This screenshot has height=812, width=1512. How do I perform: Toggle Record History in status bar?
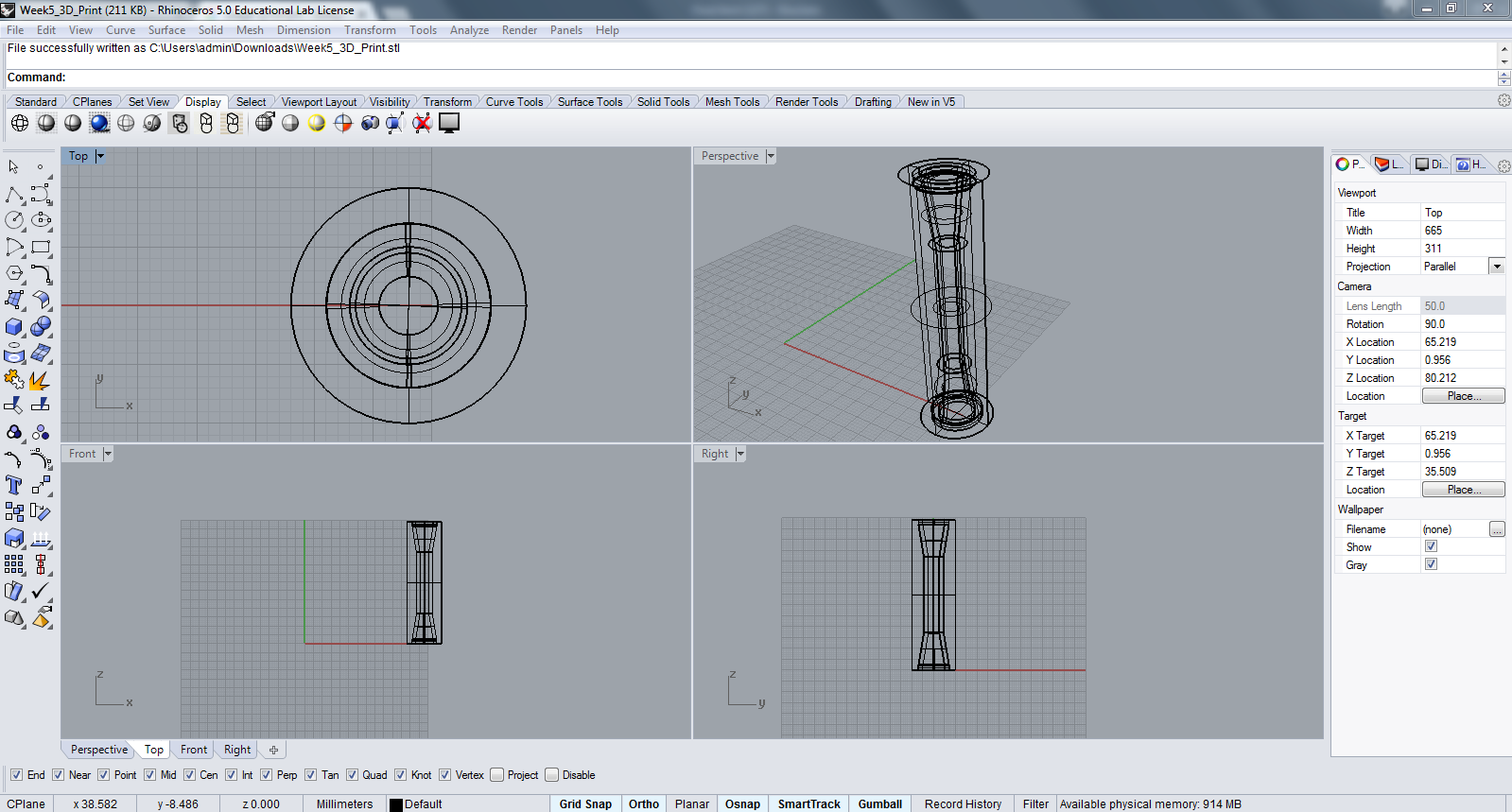(963, 804)
